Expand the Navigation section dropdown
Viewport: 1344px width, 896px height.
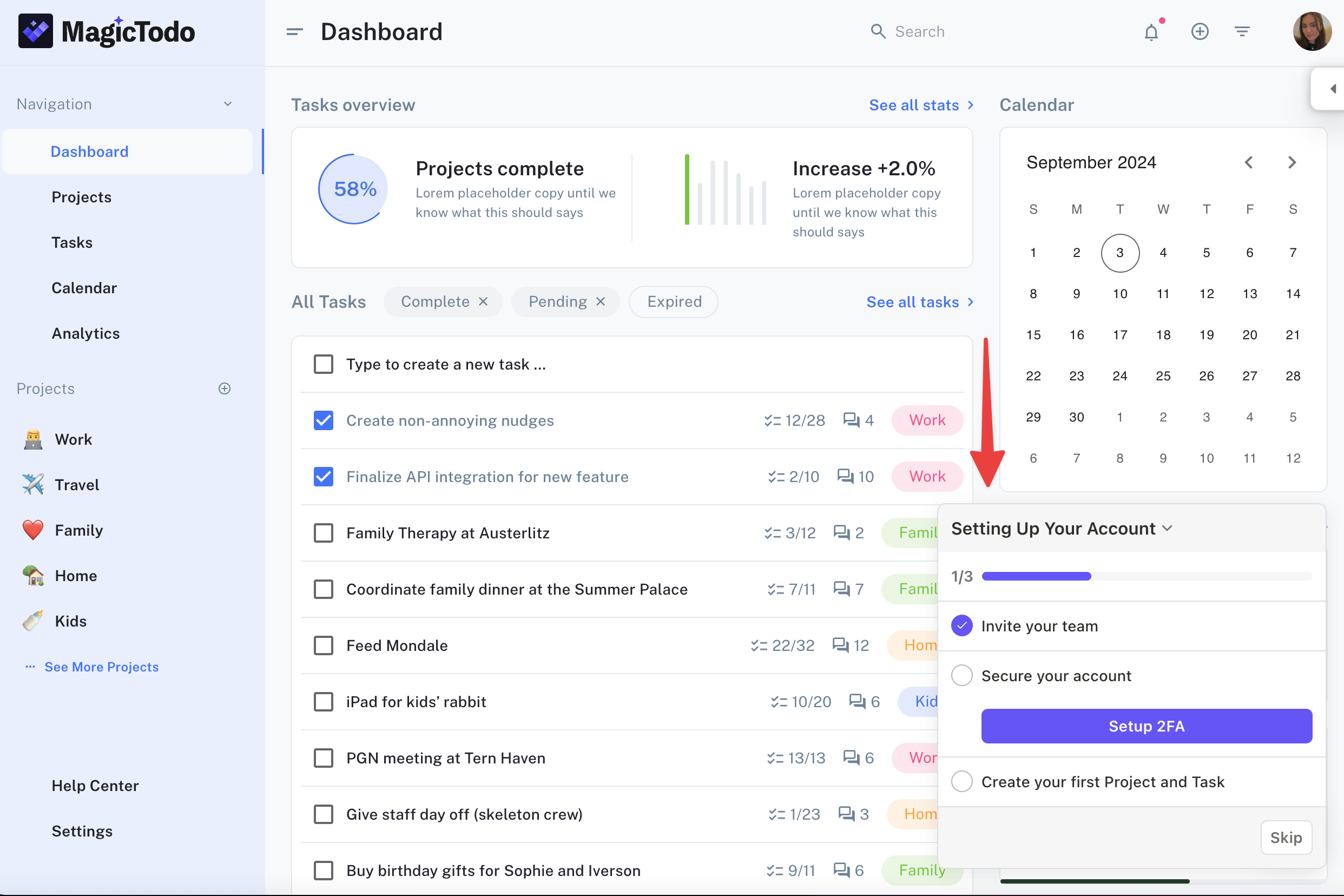click(227, 104)
